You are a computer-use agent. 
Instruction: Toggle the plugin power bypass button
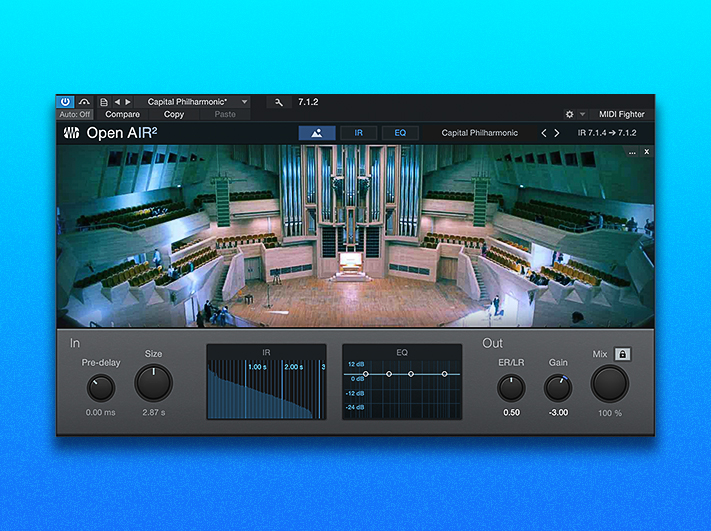pos(66,102)
